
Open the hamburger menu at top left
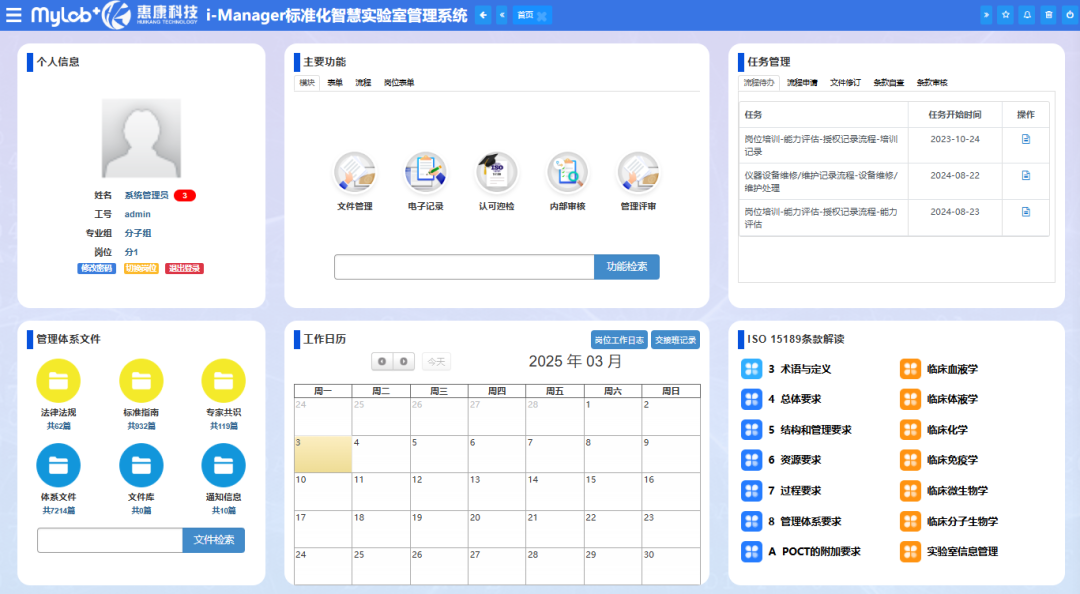(x=14, y=15)
